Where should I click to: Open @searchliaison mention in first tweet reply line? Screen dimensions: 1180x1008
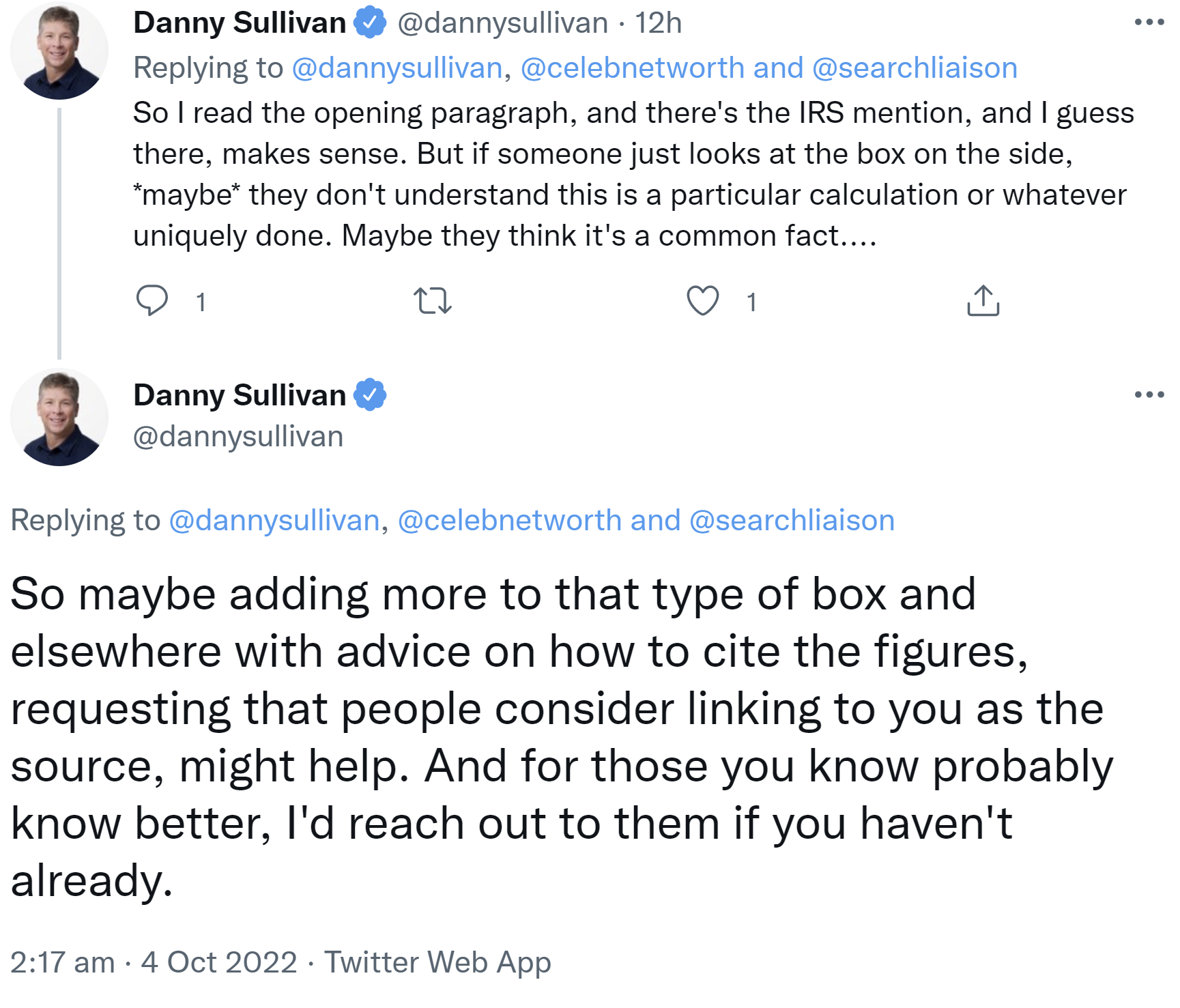click(915, 68)
